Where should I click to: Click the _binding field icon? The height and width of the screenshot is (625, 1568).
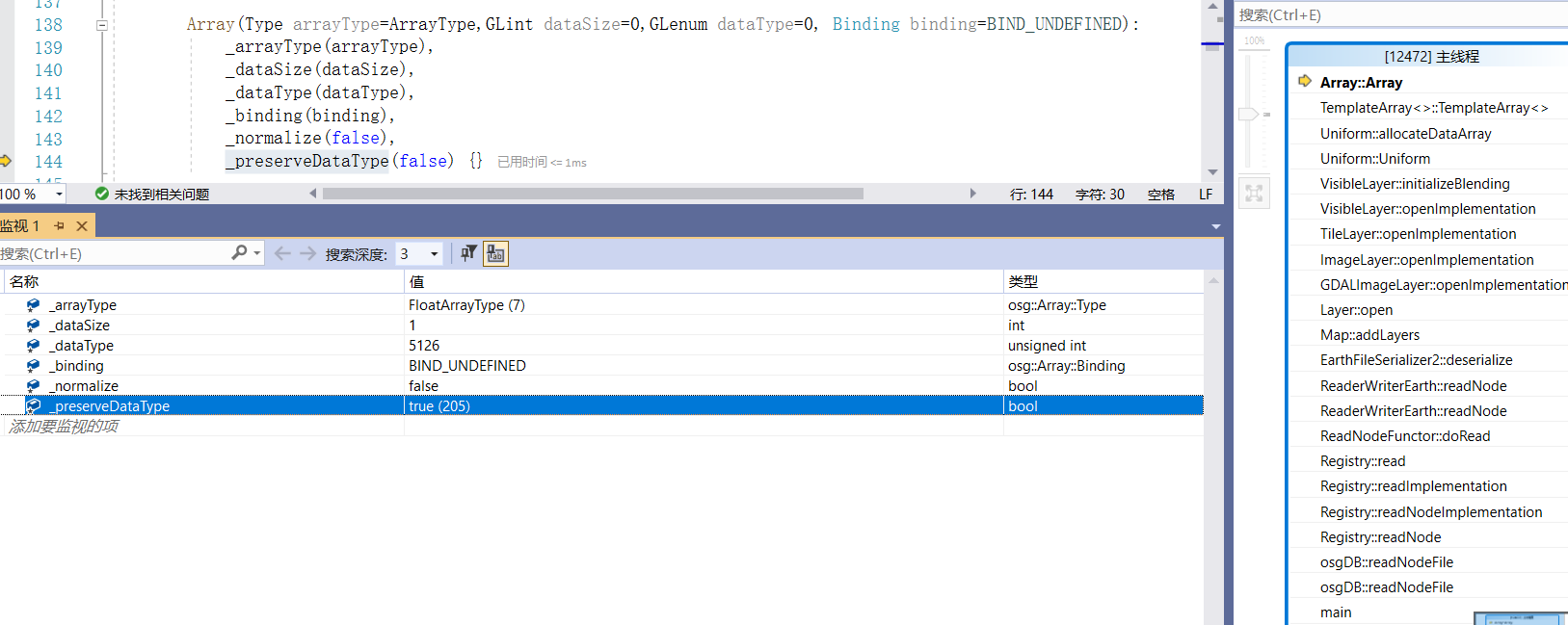(33, 366)
